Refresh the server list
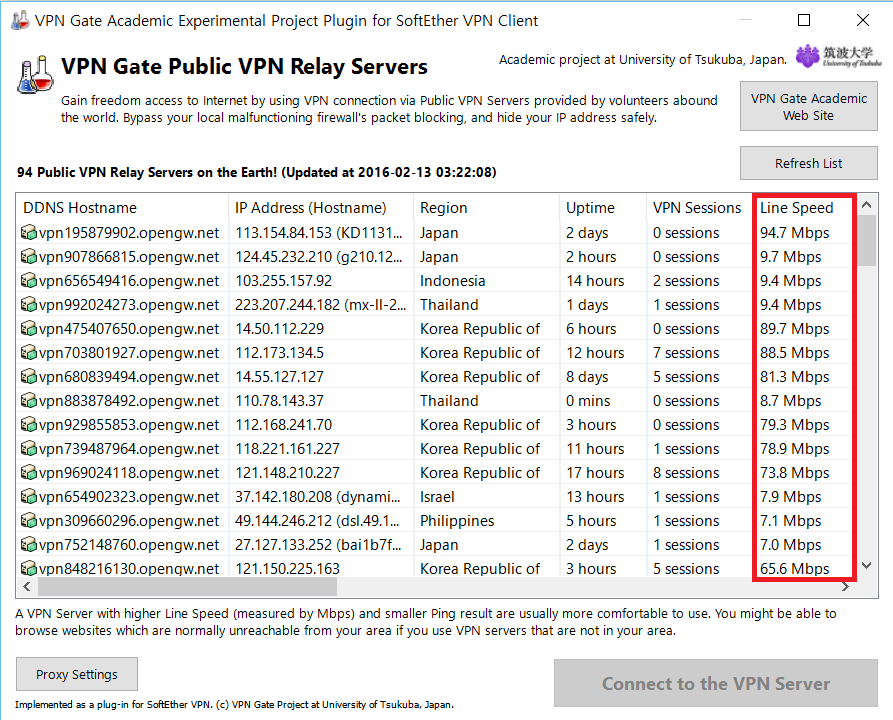893x720 pixels. tap(809, 163)
